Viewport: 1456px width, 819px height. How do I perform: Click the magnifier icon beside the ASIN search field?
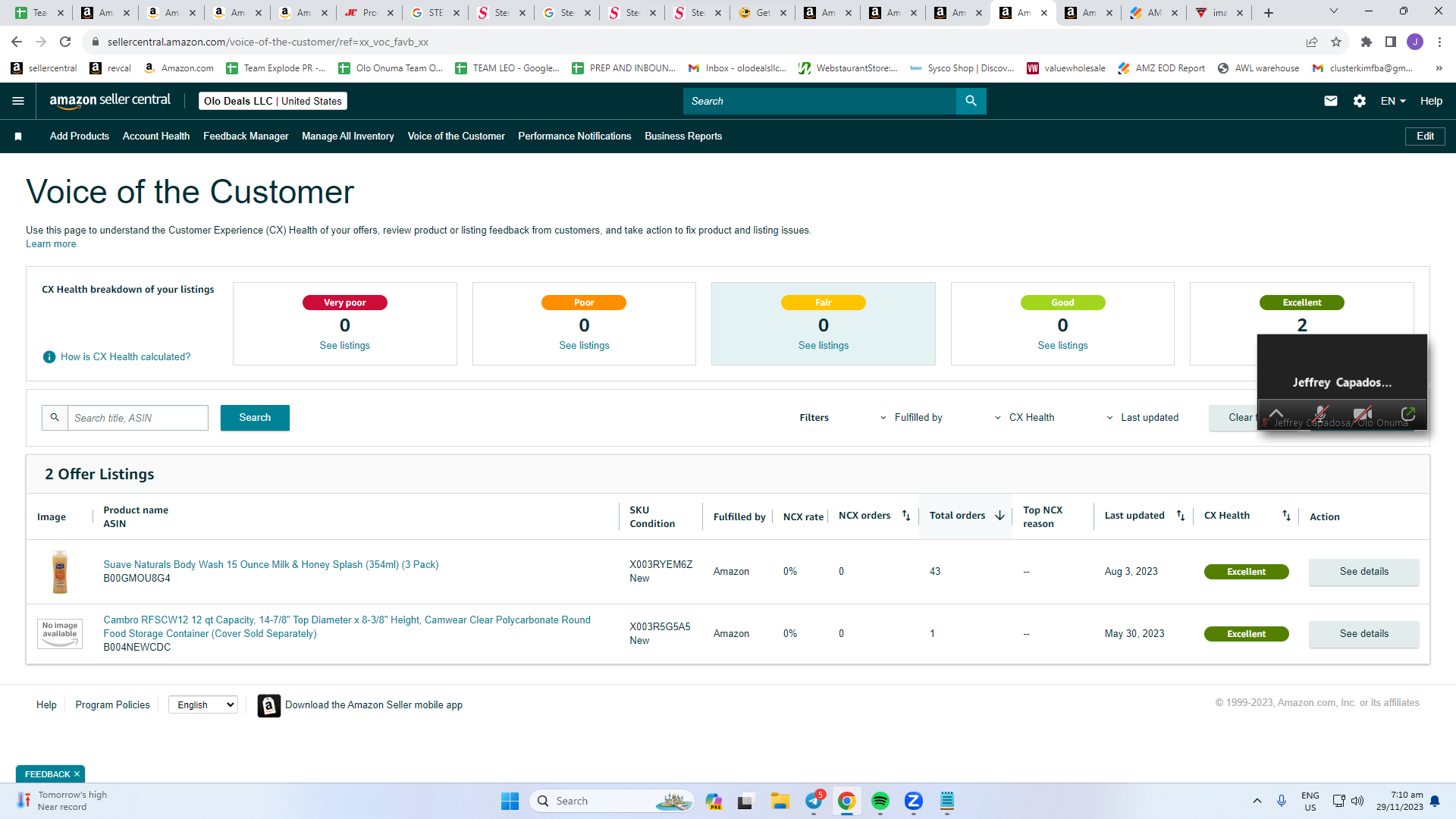point(55,418)
